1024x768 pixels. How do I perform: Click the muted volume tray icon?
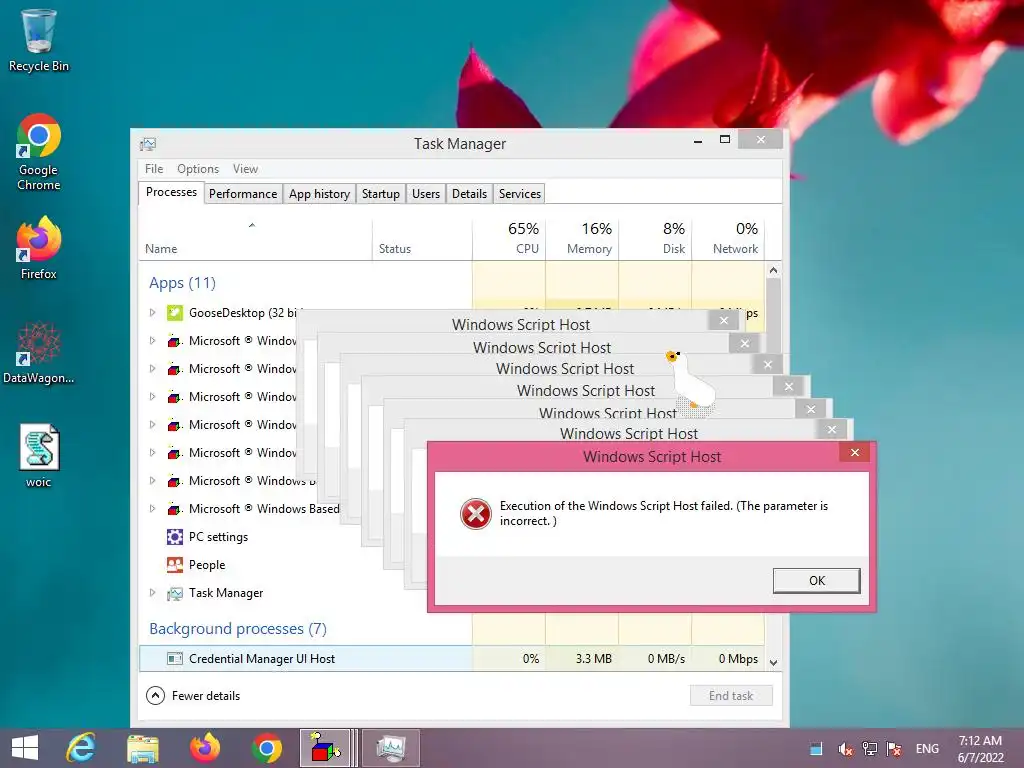click(845, 748)
